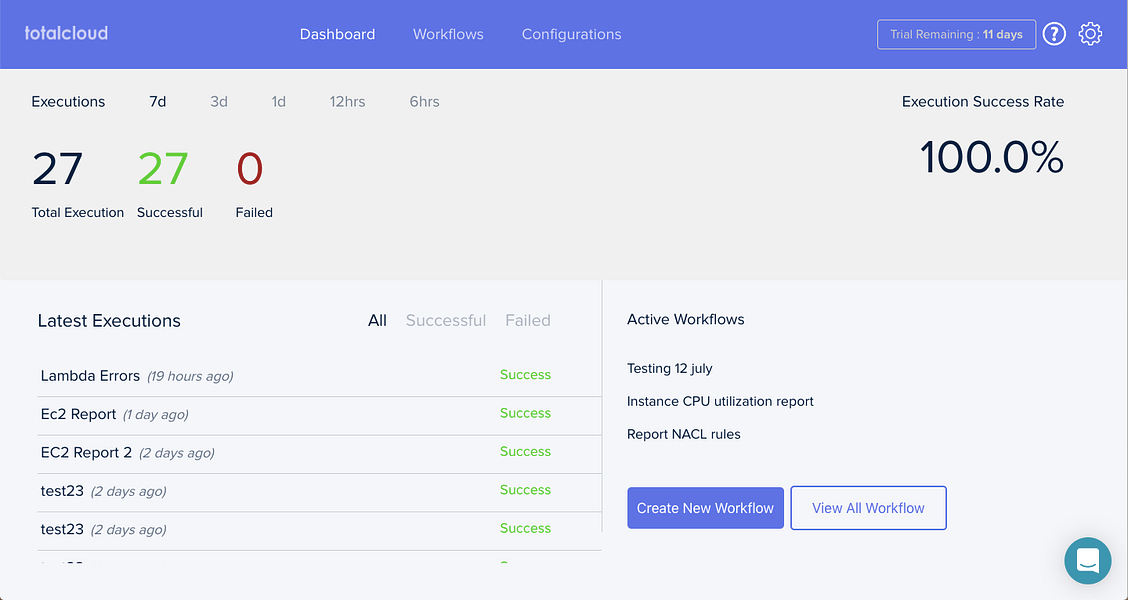
Task: Open the EC2 Report 2 execution
Action: click(x=86, y=453)
